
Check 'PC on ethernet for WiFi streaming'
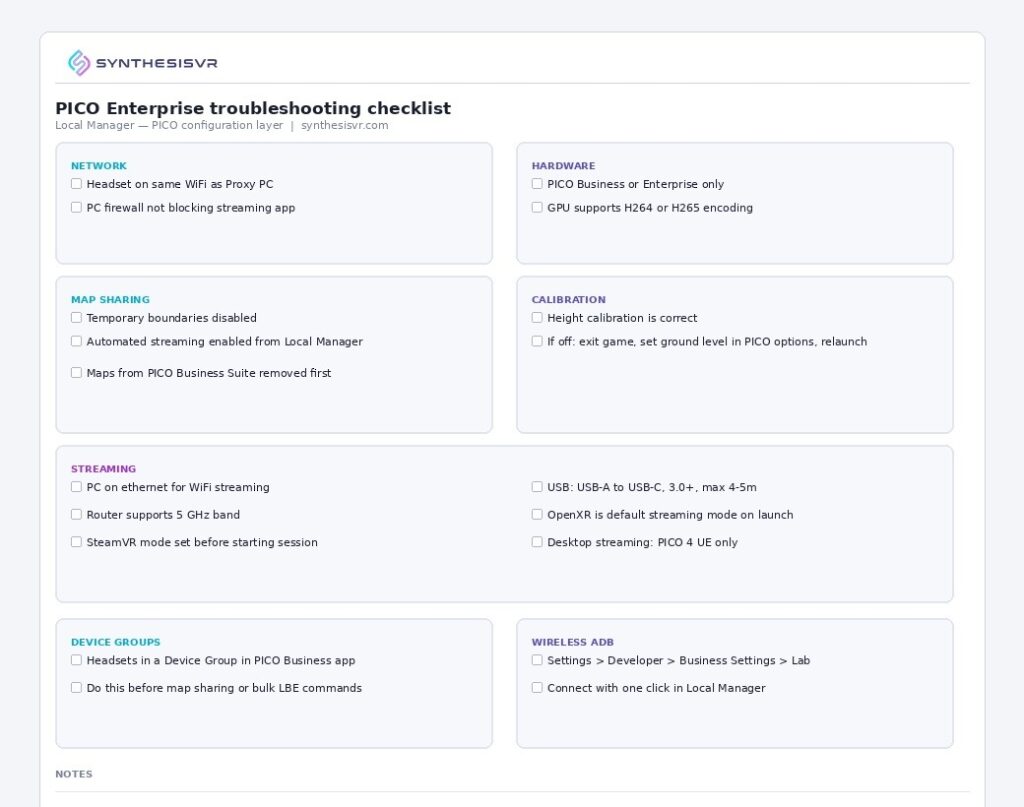pos(76,488)
